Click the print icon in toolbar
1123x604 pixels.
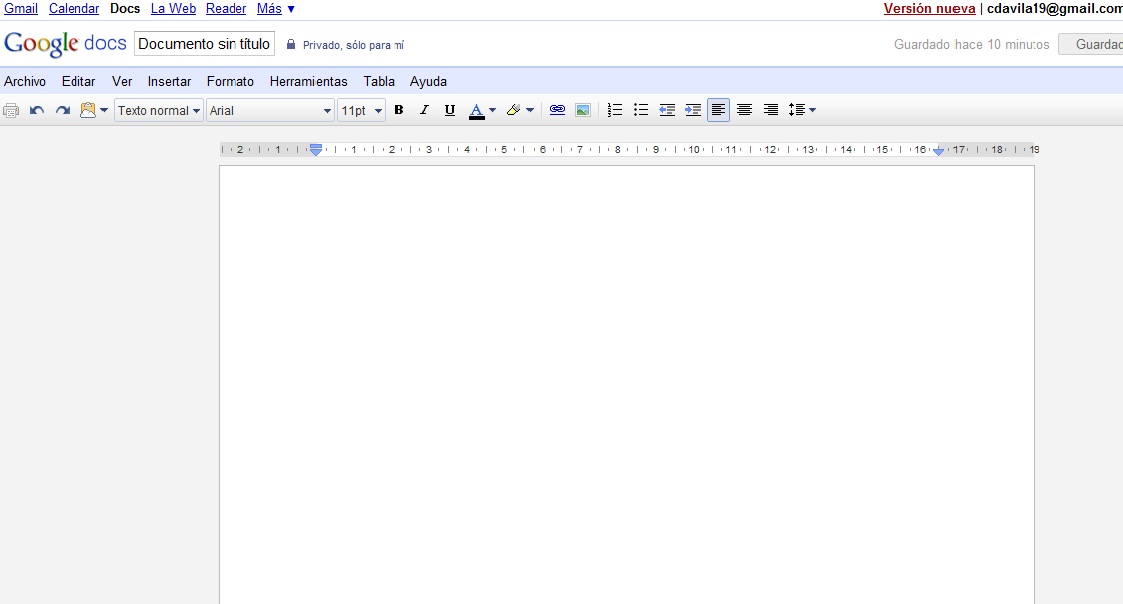[12, 110]
